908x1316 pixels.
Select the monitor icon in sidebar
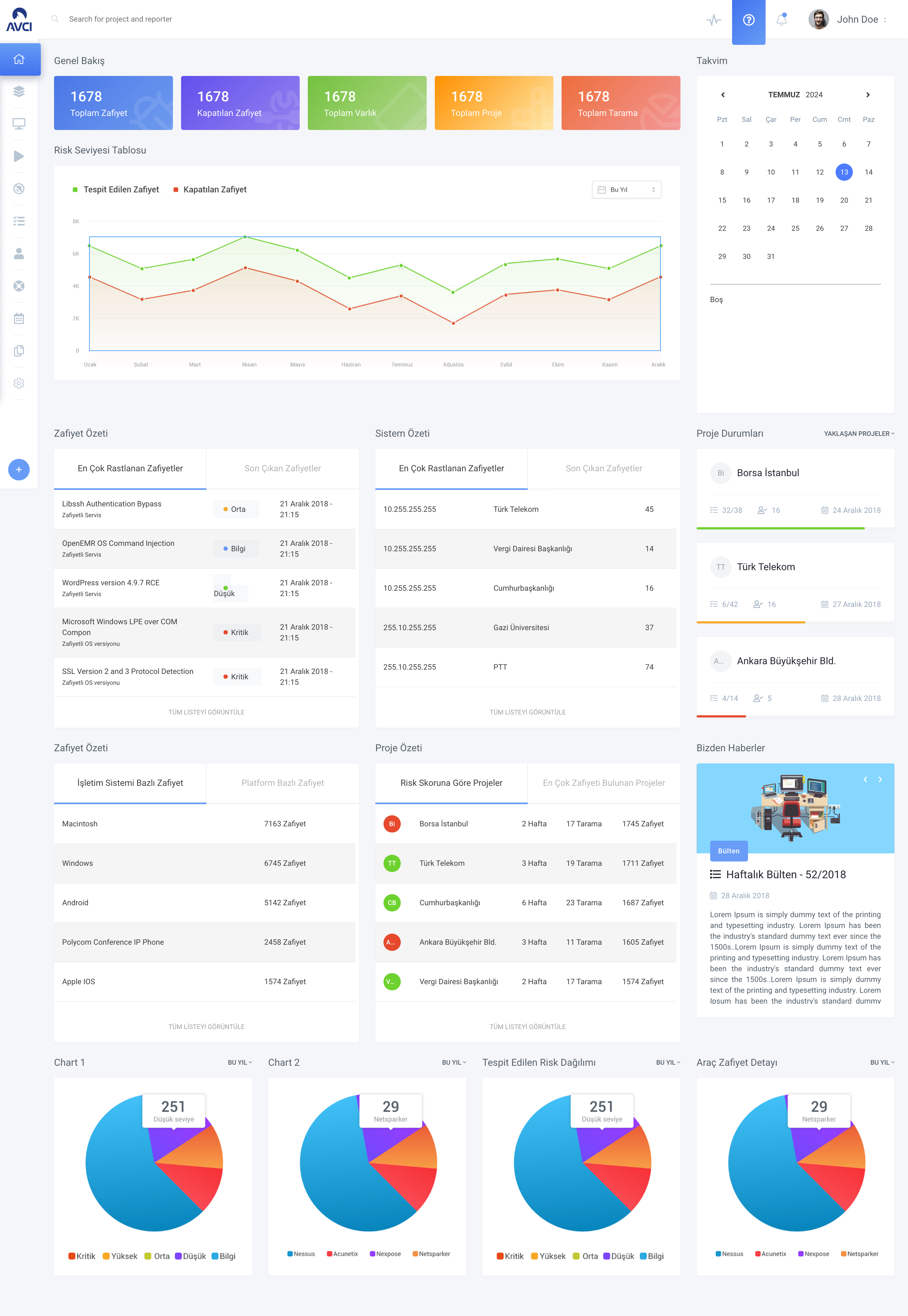[19, 123]
